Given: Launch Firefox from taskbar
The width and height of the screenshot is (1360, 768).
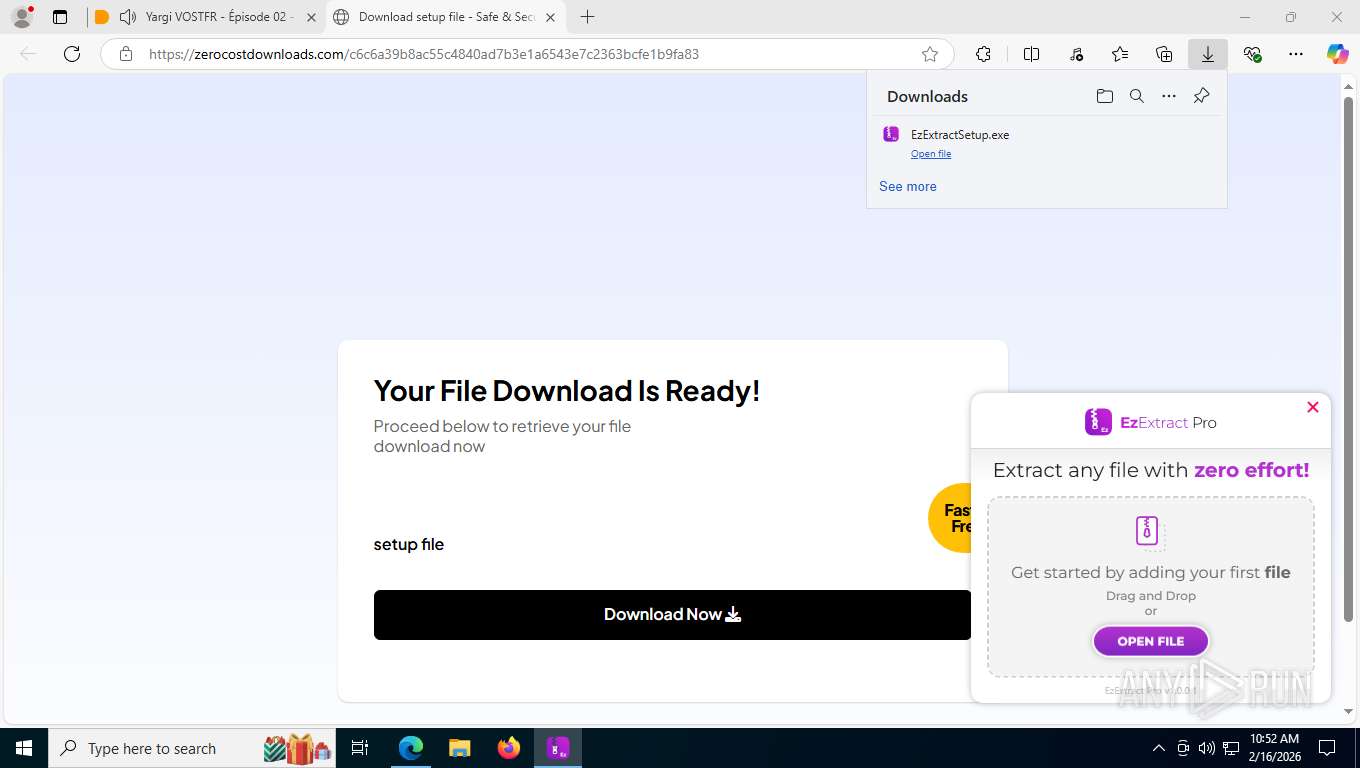Looking at the screenshot, I should coord(509,748).
